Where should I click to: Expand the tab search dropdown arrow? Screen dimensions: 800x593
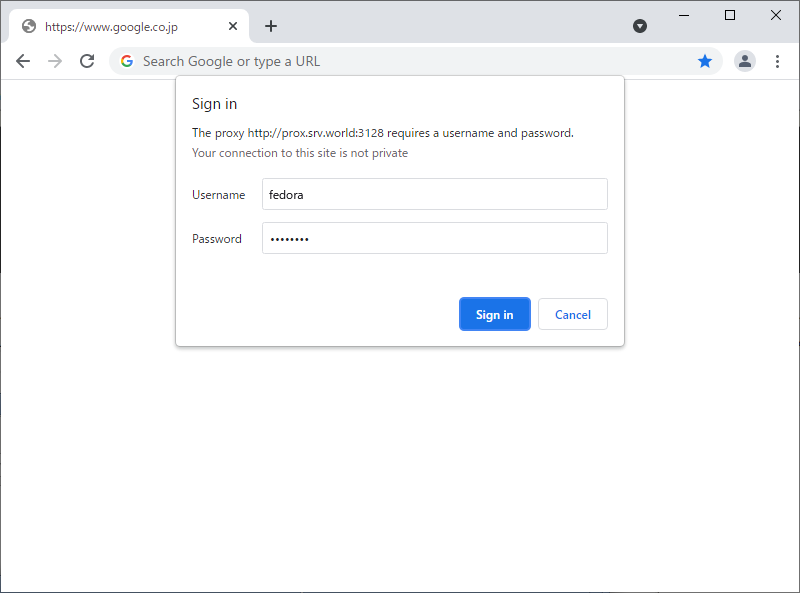click(x=640, y=26)
